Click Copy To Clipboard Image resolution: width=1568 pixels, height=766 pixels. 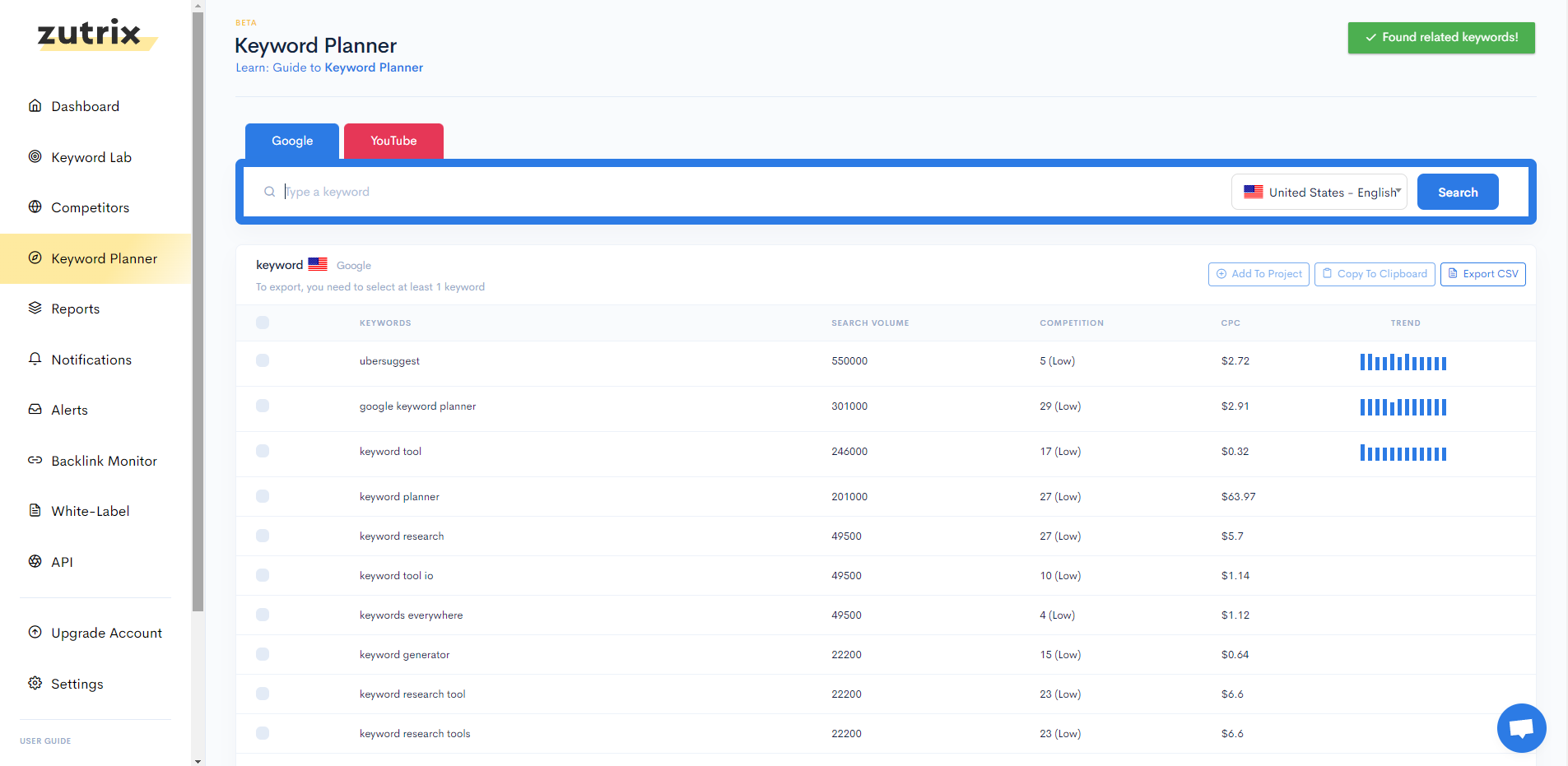coord(1375,274)
